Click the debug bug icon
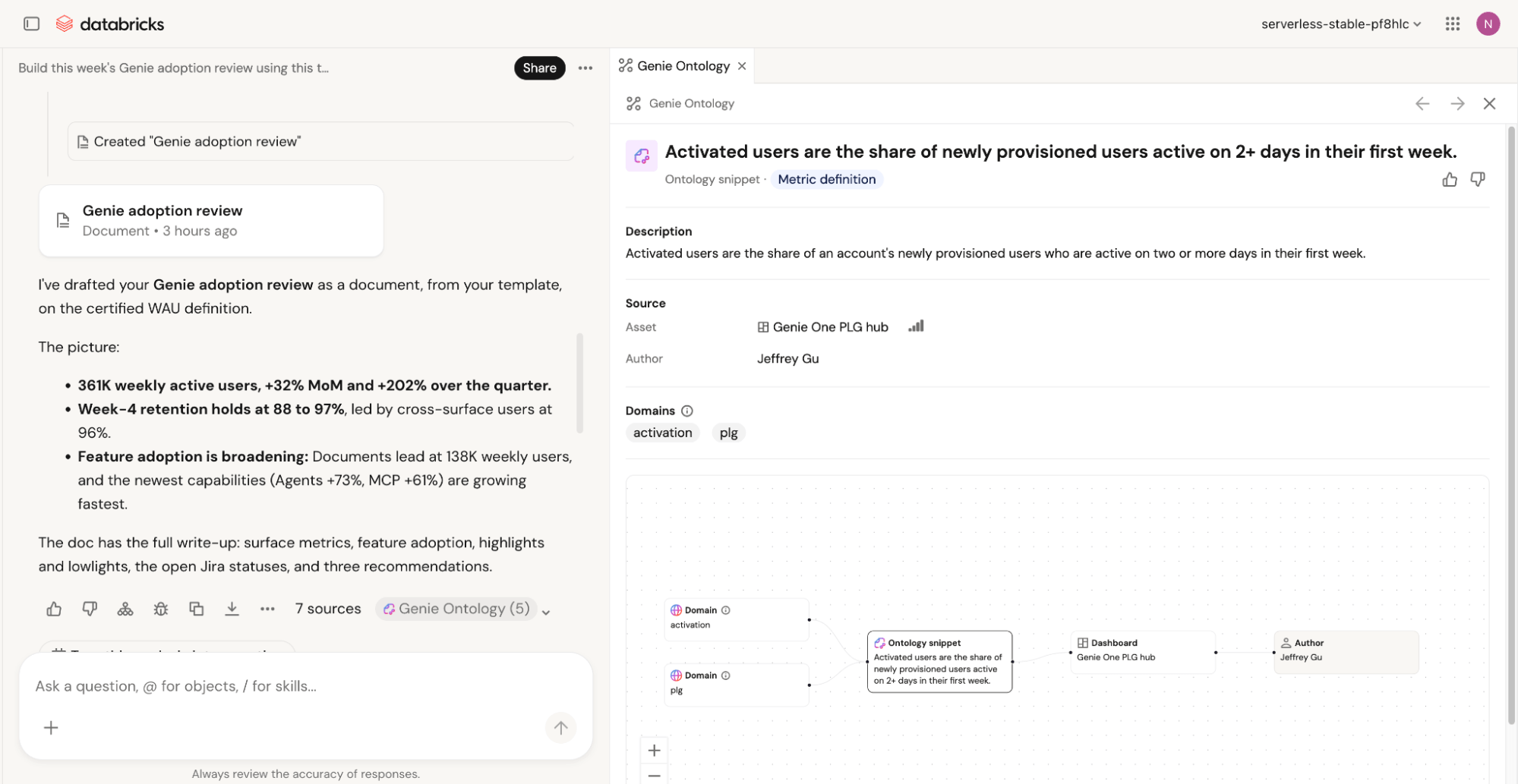The width and height of the screenshot is (1518, 784). 161,609
